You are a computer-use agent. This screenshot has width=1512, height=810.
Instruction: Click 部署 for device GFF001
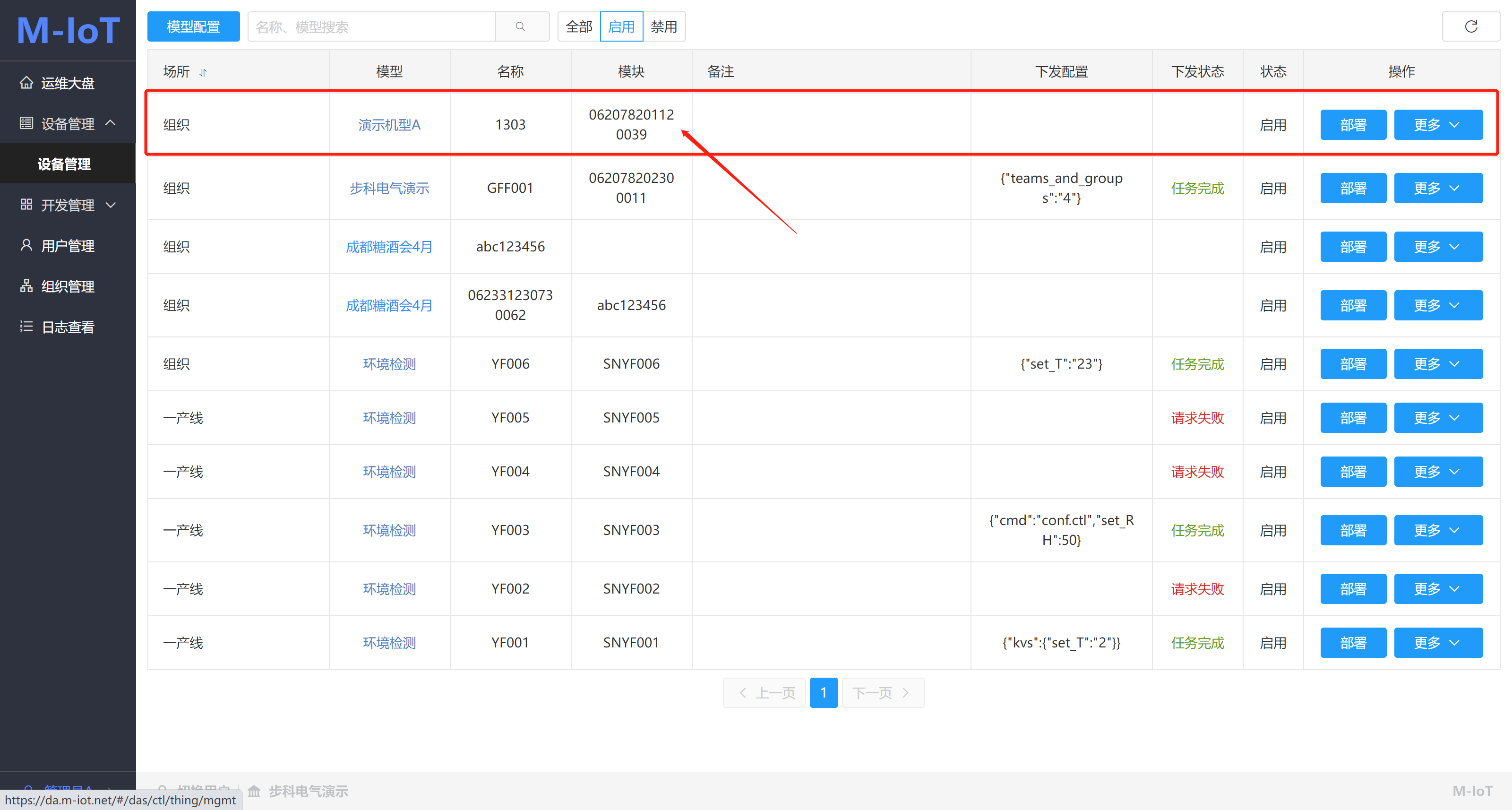1353,188
